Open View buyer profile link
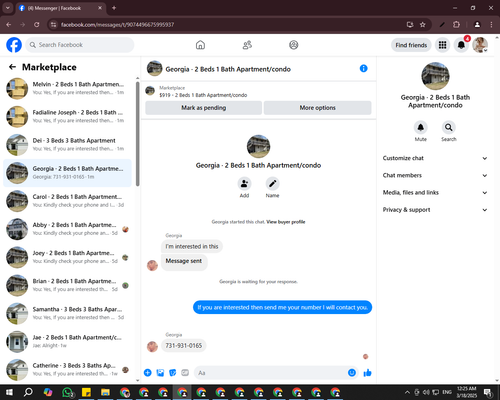The image size is (500, 400). [286, 222]
